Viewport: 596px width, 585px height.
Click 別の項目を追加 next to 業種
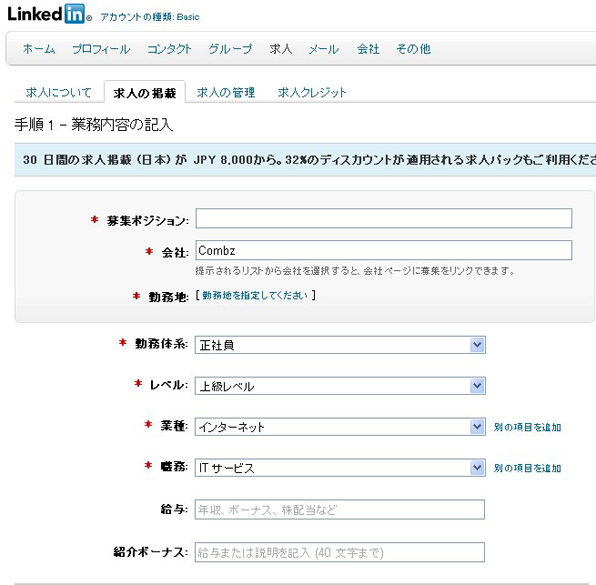pyautogui.click(x=527, y=427)
